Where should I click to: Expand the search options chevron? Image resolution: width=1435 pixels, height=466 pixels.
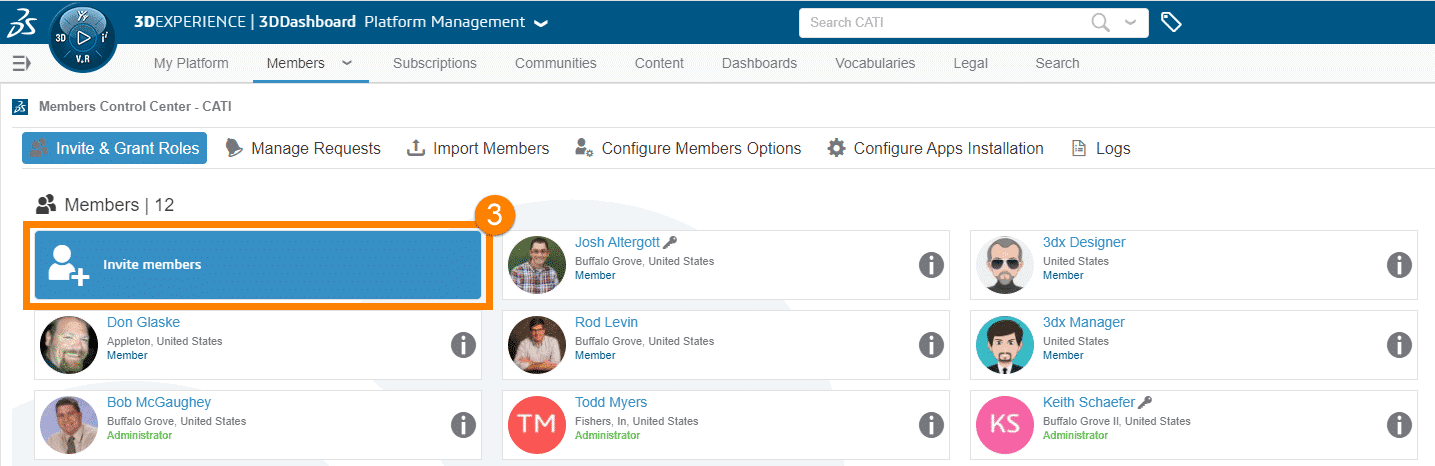(1131, 22)
